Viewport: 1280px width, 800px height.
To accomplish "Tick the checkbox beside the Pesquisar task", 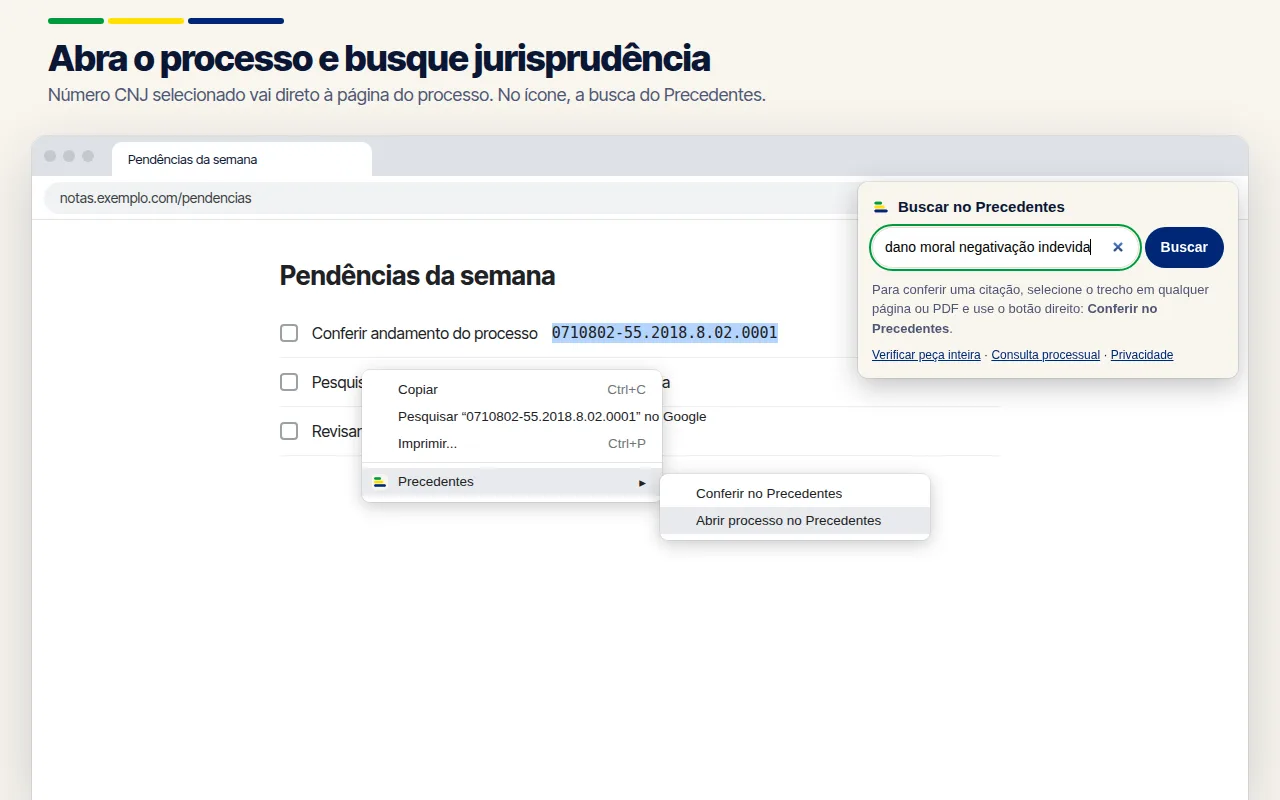I will pyautogui.click(x=289, y=382).
